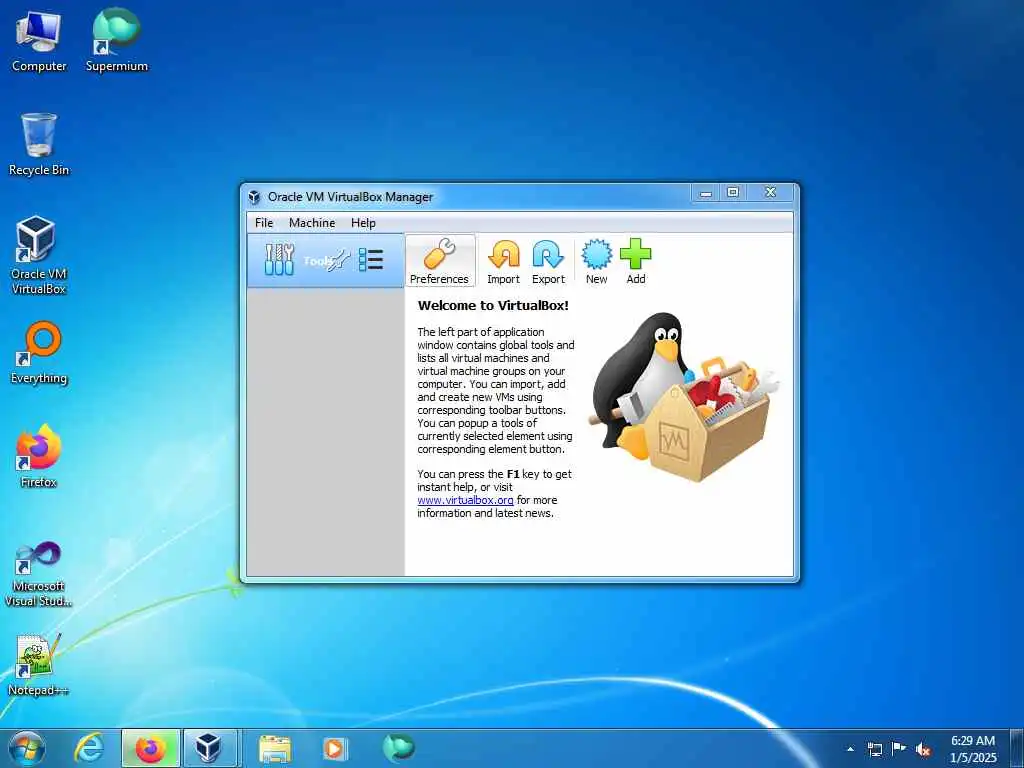Click the Tools pin wrench icon
The image size is (1024, 768).
tap(340, 261)
